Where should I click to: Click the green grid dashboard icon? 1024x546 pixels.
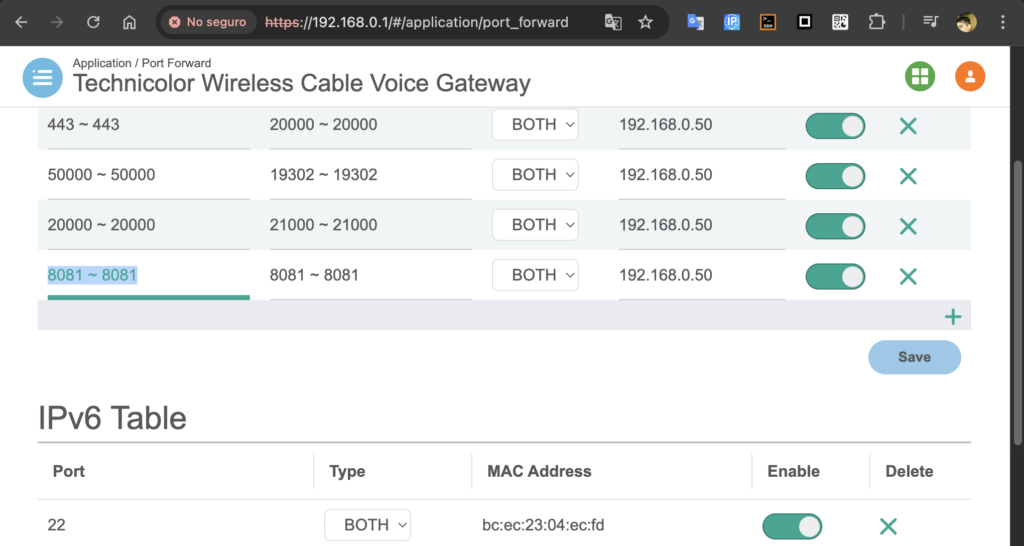pyautogui.click(x=920, y=76)
